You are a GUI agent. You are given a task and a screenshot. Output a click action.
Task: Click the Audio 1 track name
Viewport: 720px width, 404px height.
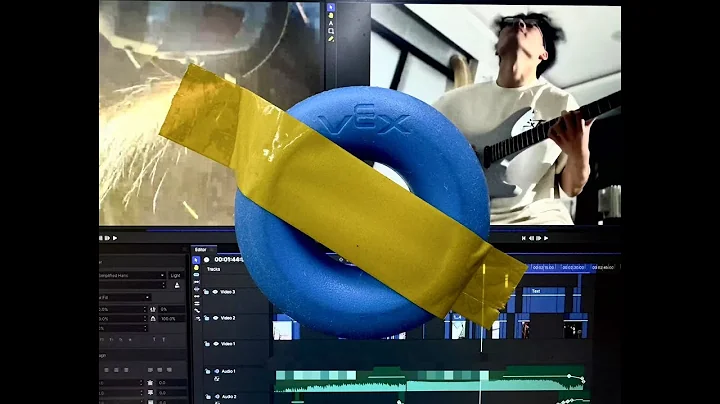[x=229, y=371]
